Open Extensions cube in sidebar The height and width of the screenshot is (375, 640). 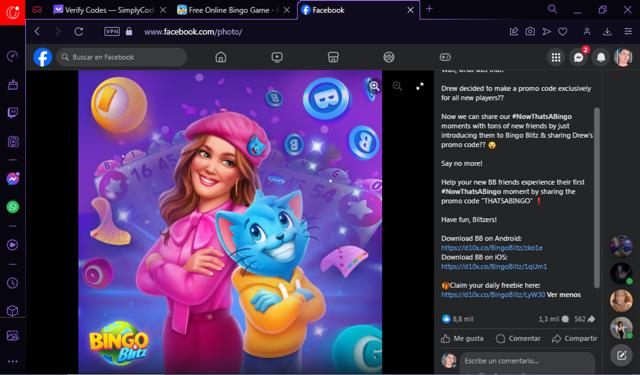point(13,311)
